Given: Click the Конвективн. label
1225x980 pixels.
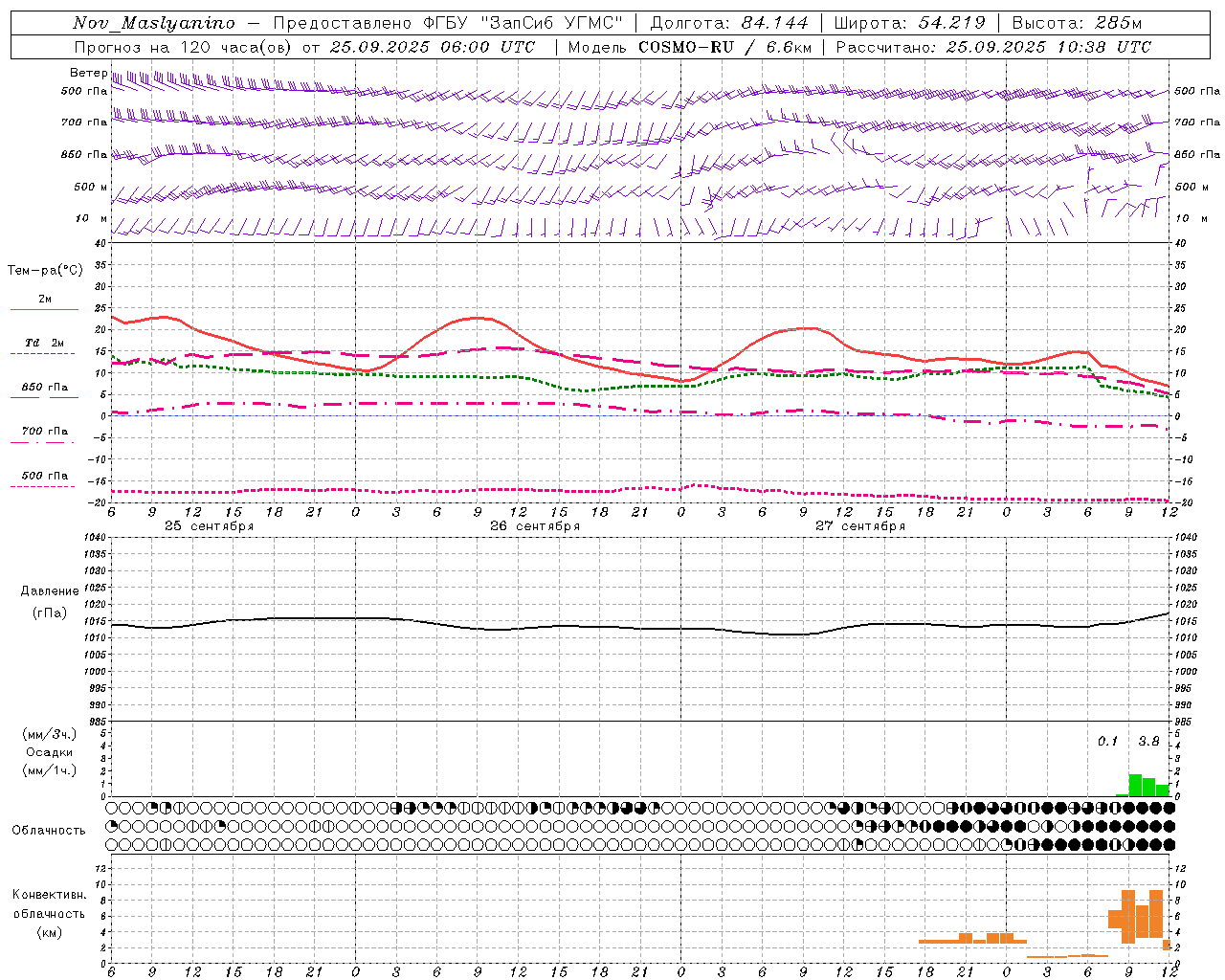Looking at the screenshot, I should click(x=50, y=895).
